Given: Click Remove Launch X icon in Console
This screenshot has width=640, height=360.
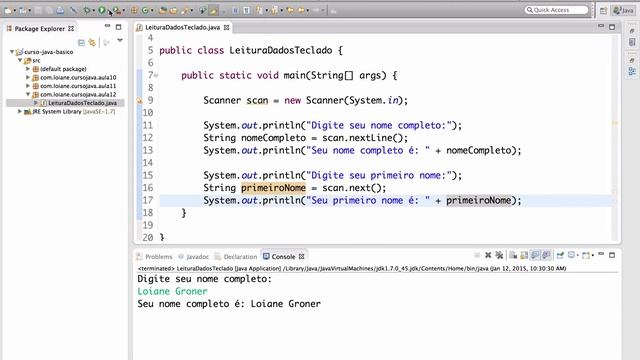Looking at the screenshot, I should [x=488, y=255].
